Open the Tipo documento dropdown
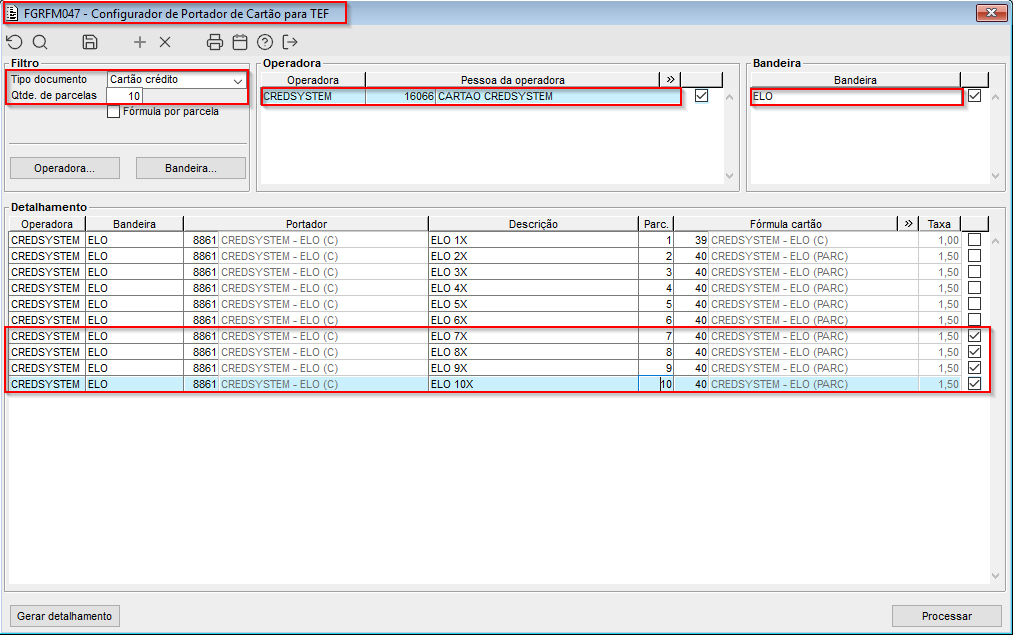Viewport: 1013px width, 635px height. (238, 81)
